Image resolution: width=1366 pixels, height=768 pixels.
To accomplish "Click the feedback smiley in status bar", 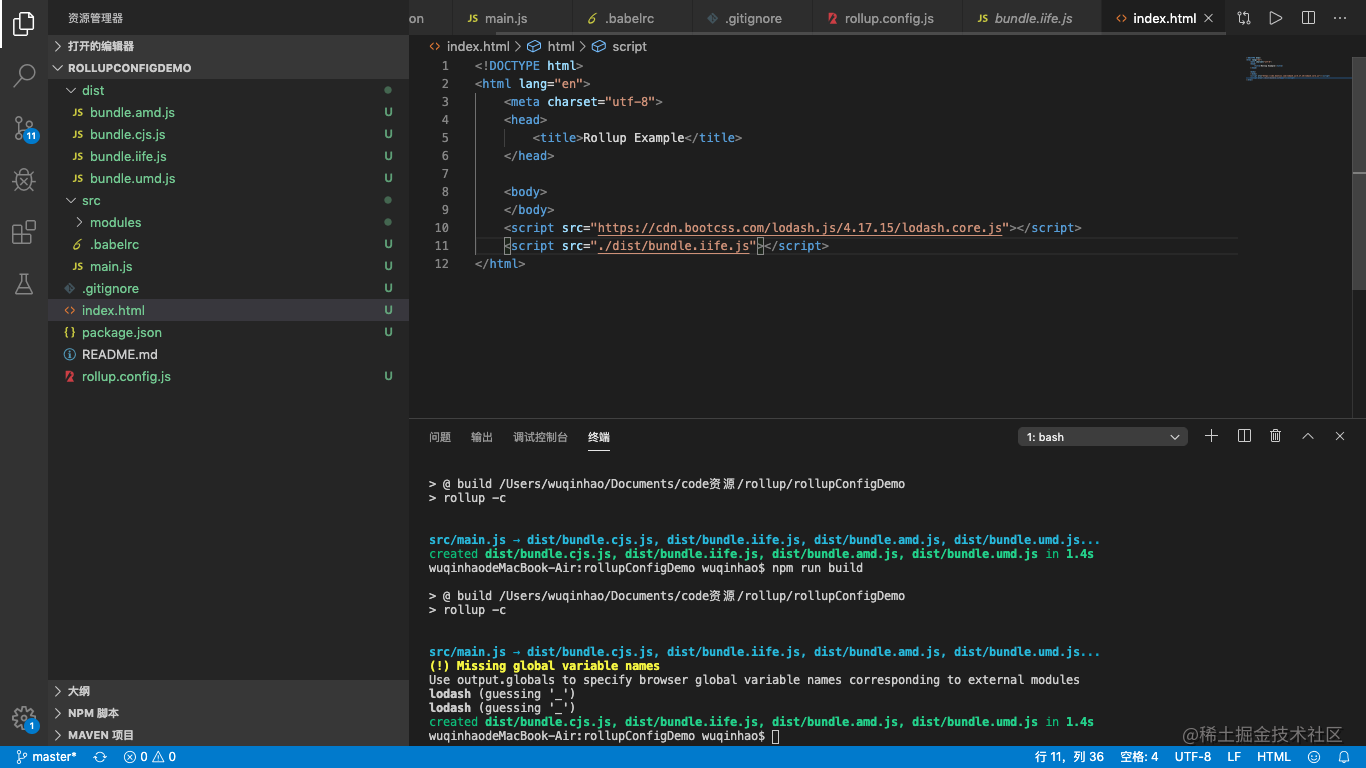I will coord(1314,757).
